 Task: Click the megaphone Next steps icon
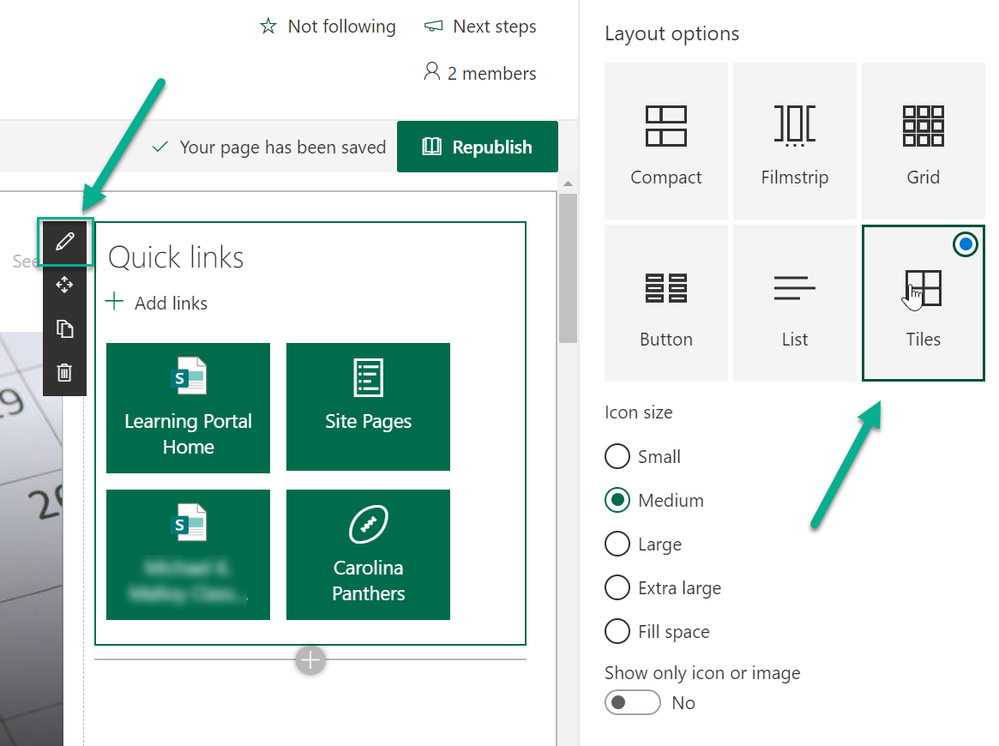coord(433,26)
